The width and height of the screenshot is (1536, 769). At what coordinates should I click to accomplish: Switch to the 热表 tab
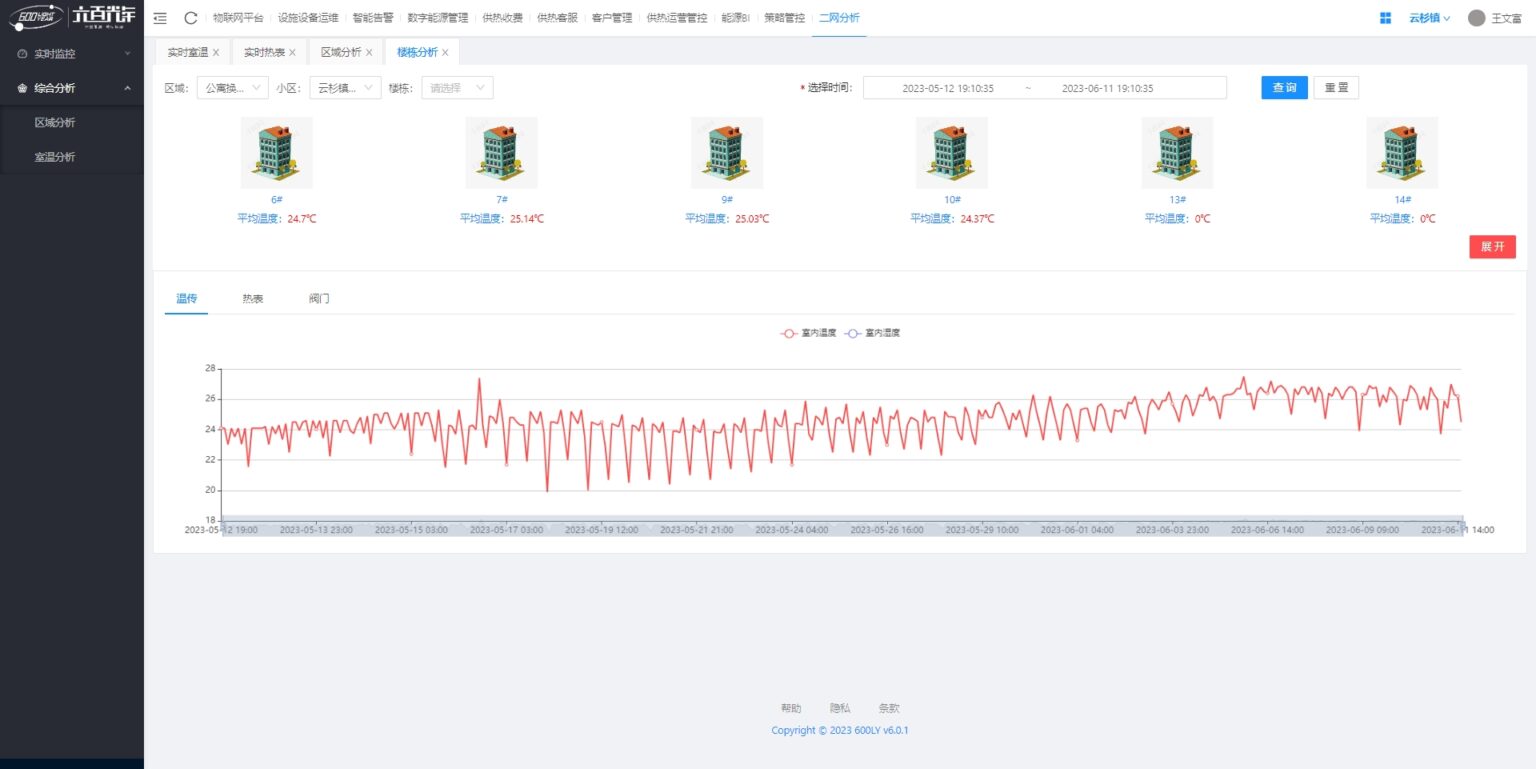coord(252,299)
